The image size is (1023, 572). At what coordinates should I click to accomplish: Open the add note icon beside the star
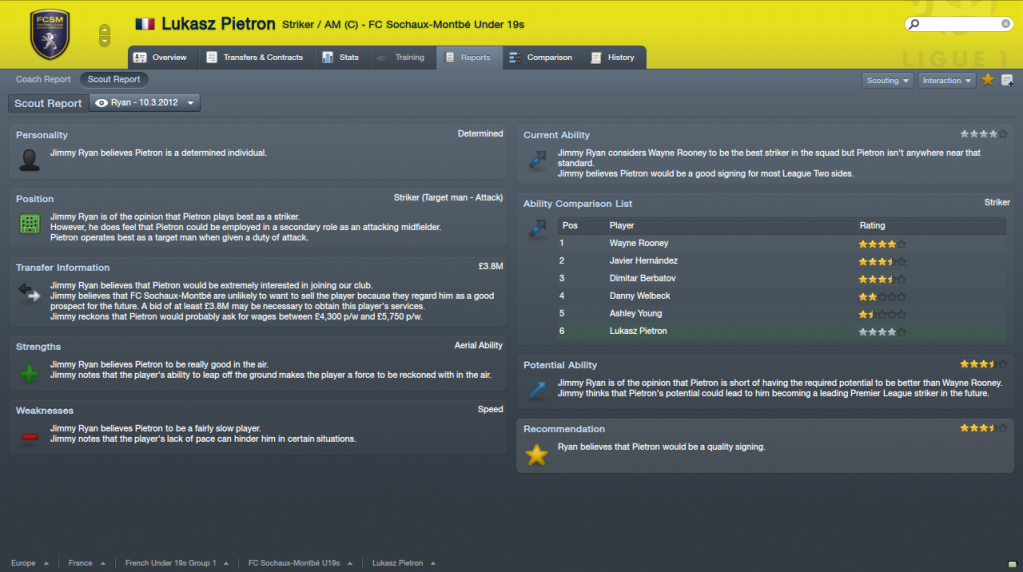(1007, 80)
